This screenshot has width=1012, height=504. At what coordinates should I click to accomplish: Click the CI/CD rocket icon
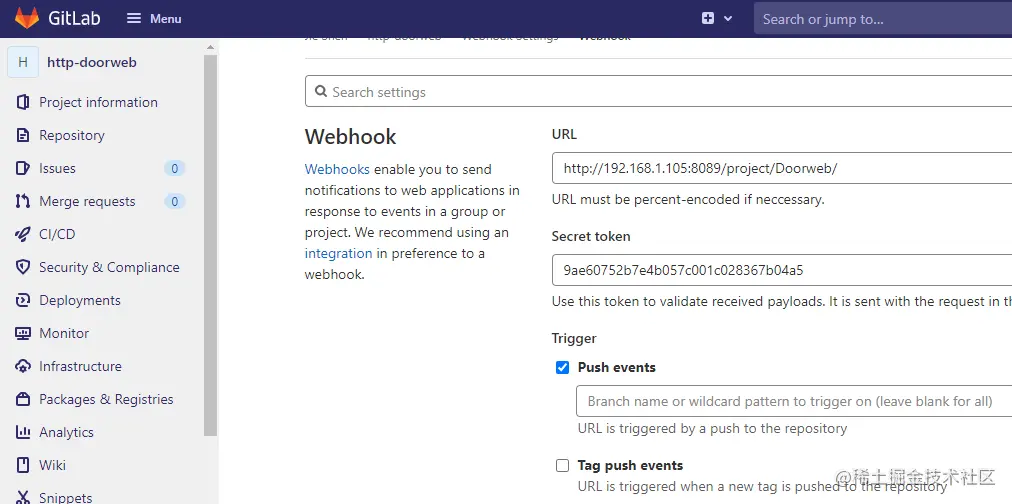point(22,234)
